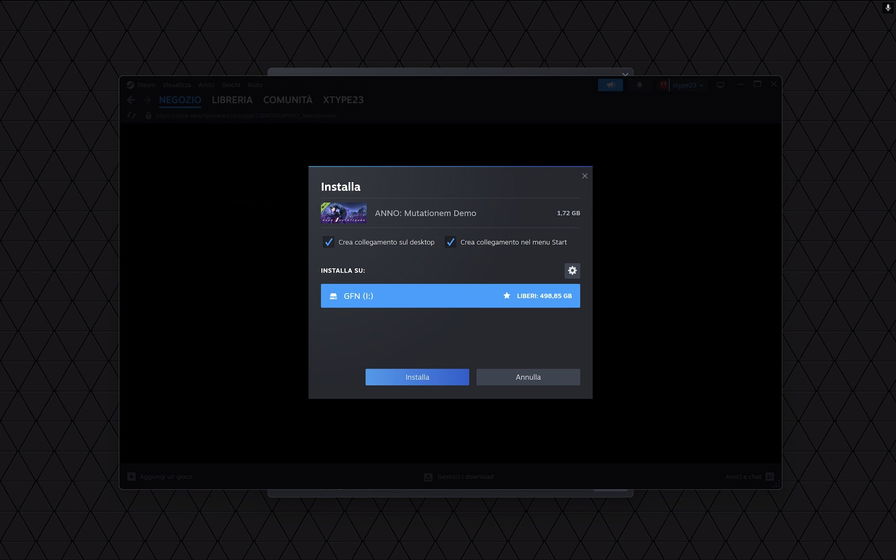Click the GFN drive icon
The image size is (896, 560).
(x=334, y=296)
